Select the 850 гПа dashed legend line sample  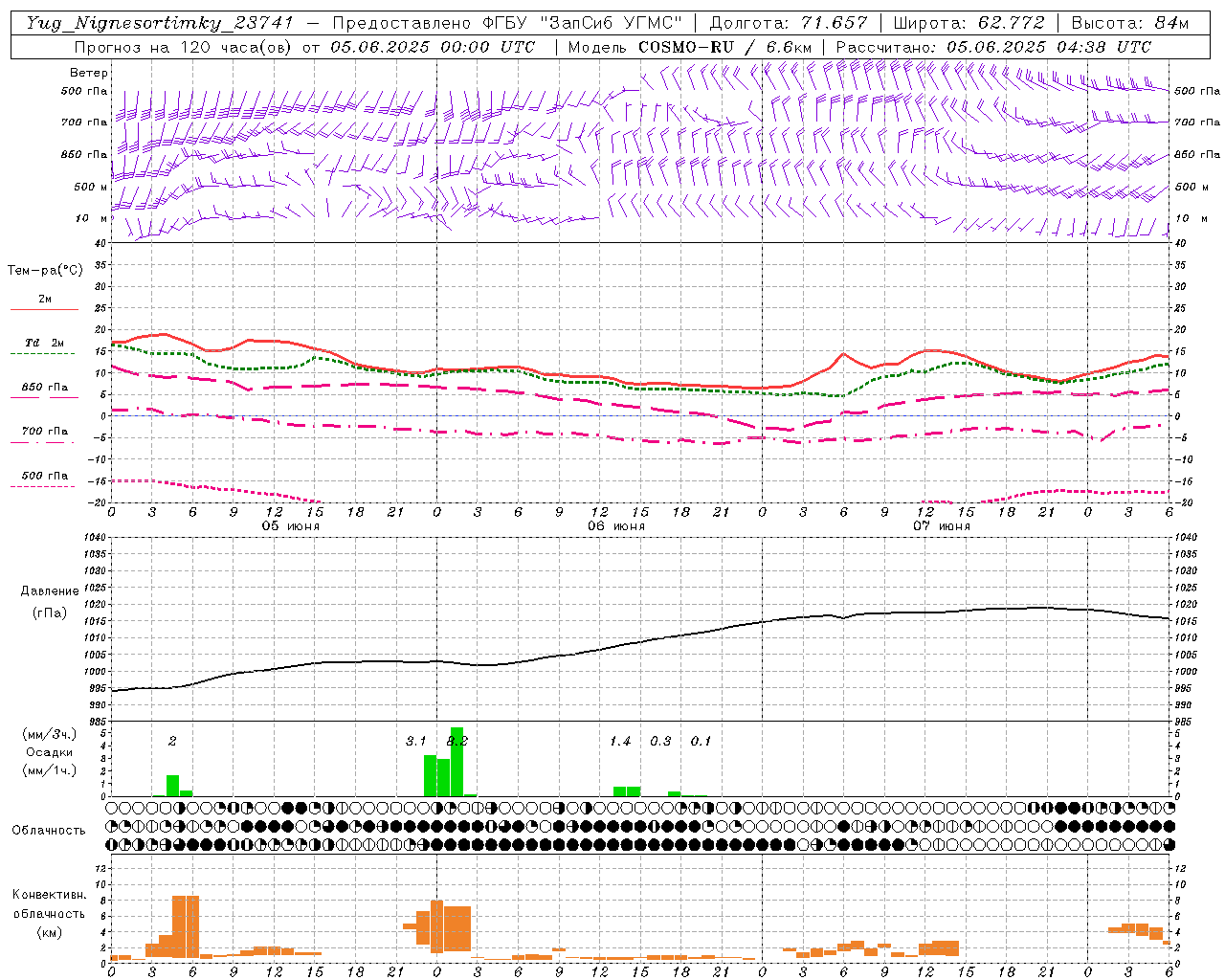tap(43, 398)
